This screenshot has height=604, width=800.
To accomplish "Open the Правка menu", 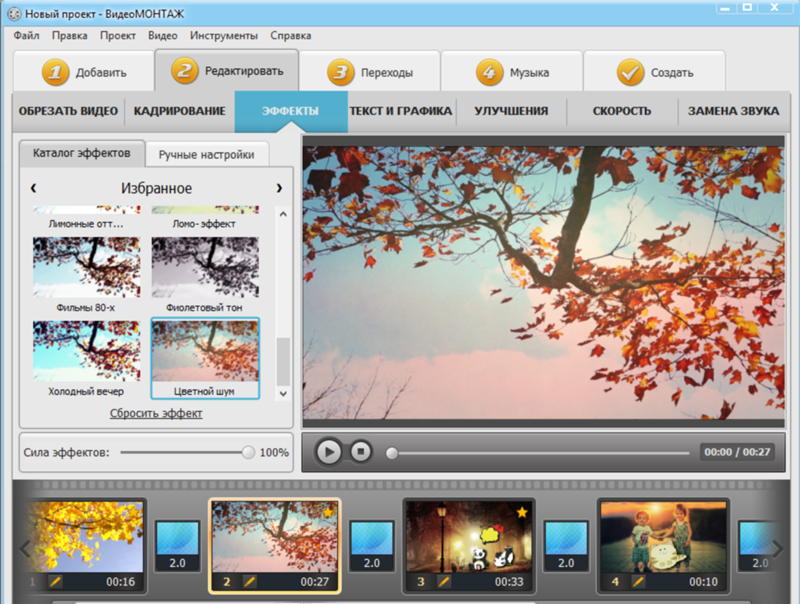I will click(x=69, y=36).
